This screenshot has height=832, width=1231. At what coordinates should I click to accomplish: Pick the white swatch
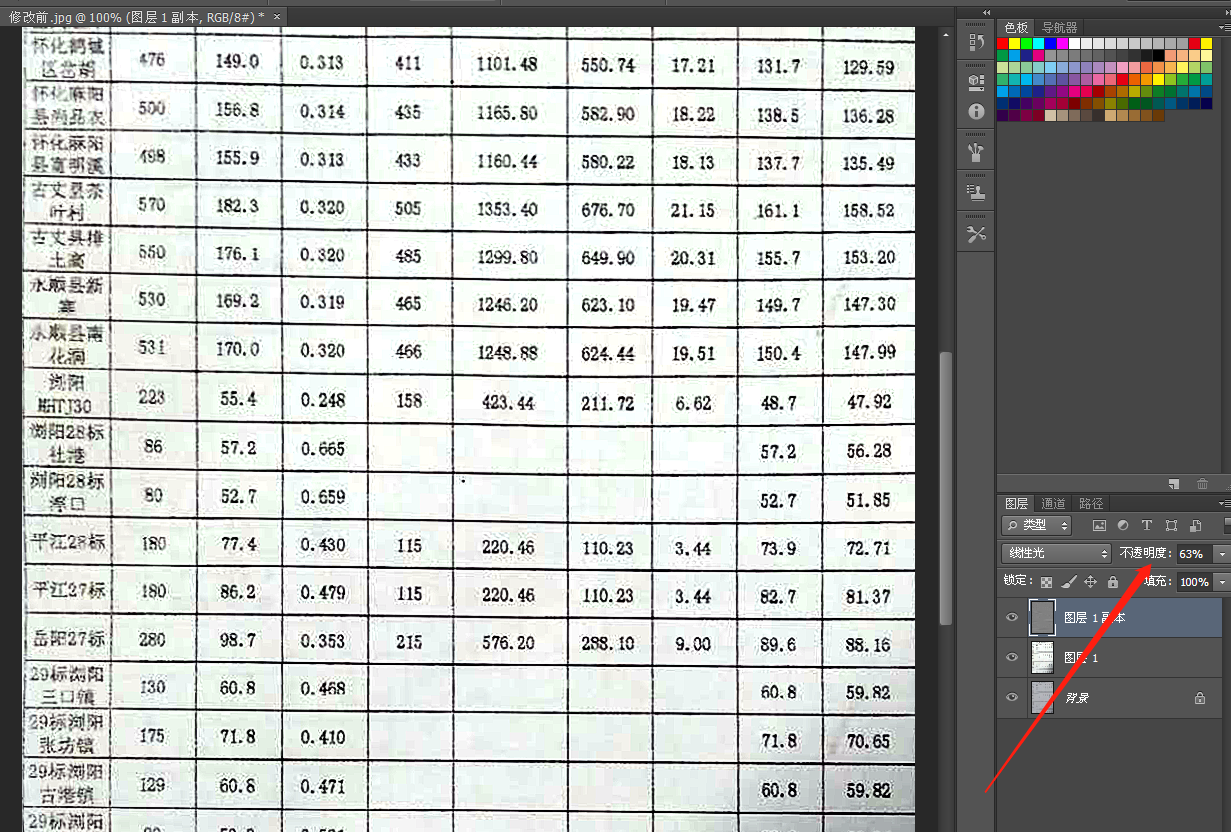click(x=1076, y=43)
